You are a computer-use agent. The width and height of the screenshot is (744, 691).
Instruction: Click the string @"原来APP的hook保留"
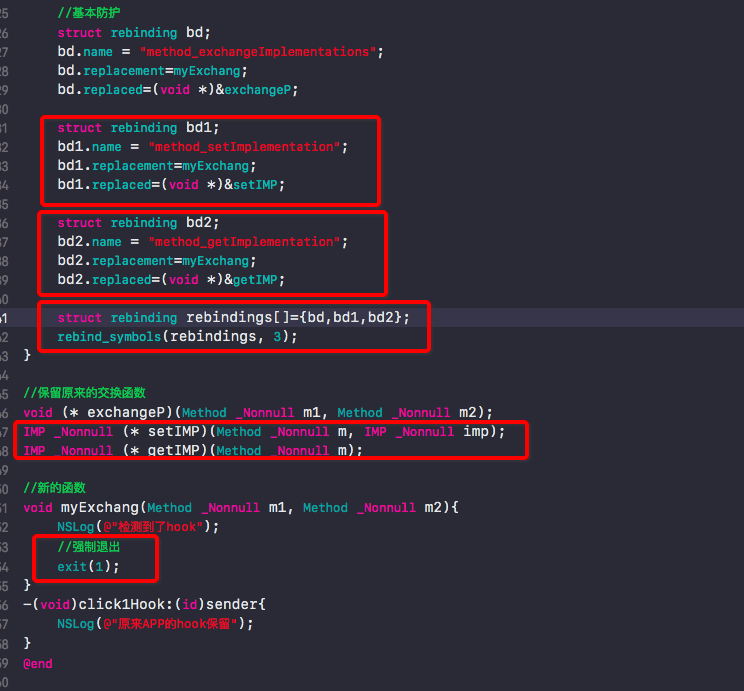tap(170, 624)
